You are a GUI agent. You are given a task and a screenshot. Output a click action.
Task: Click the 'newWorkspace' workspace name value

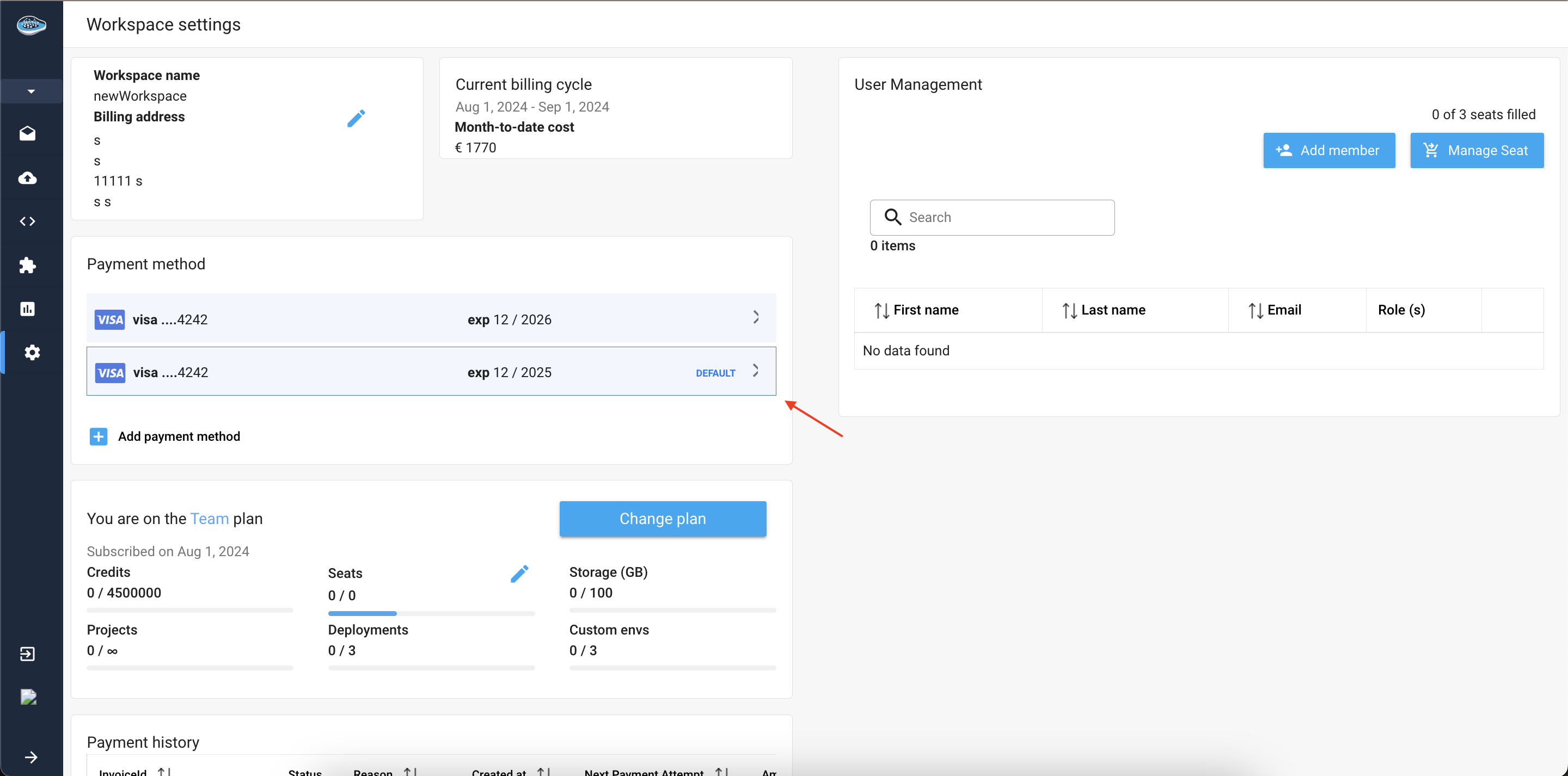point(140,96)
